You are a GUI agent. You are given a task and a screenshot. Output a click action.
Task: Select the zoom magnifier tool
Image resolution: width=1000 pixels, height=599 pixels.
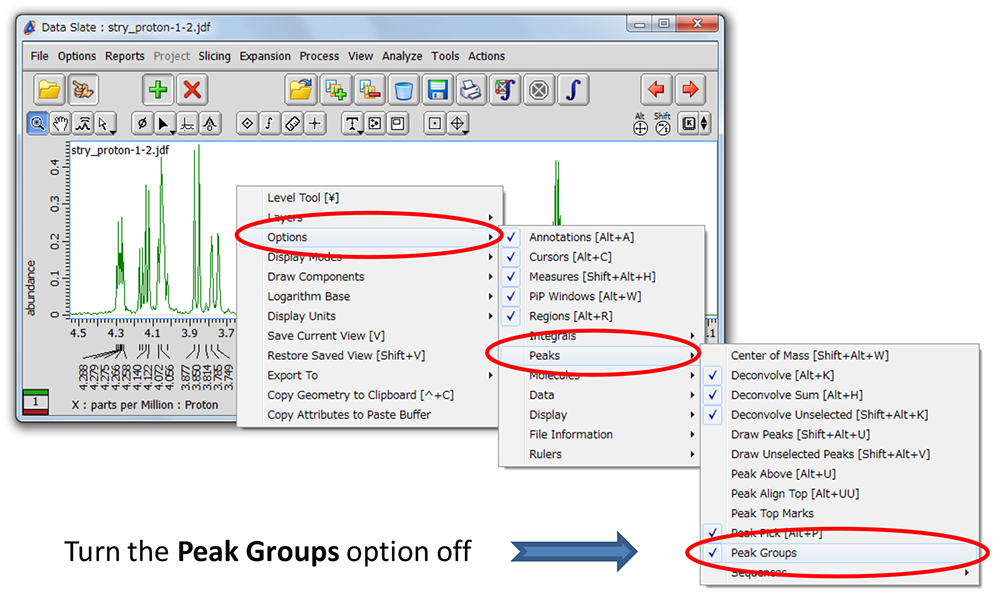37,124
